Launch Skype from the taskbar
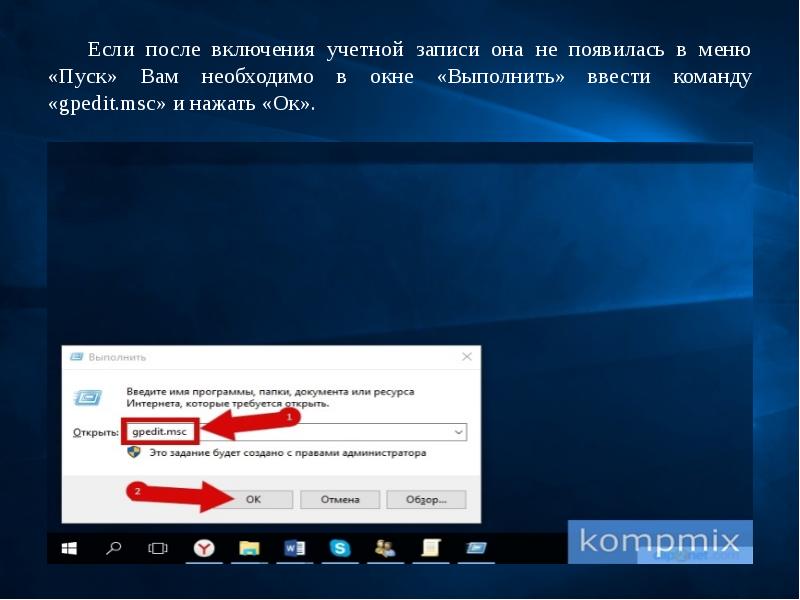Viewport: 800px width, 600px height. coord(340,548)
